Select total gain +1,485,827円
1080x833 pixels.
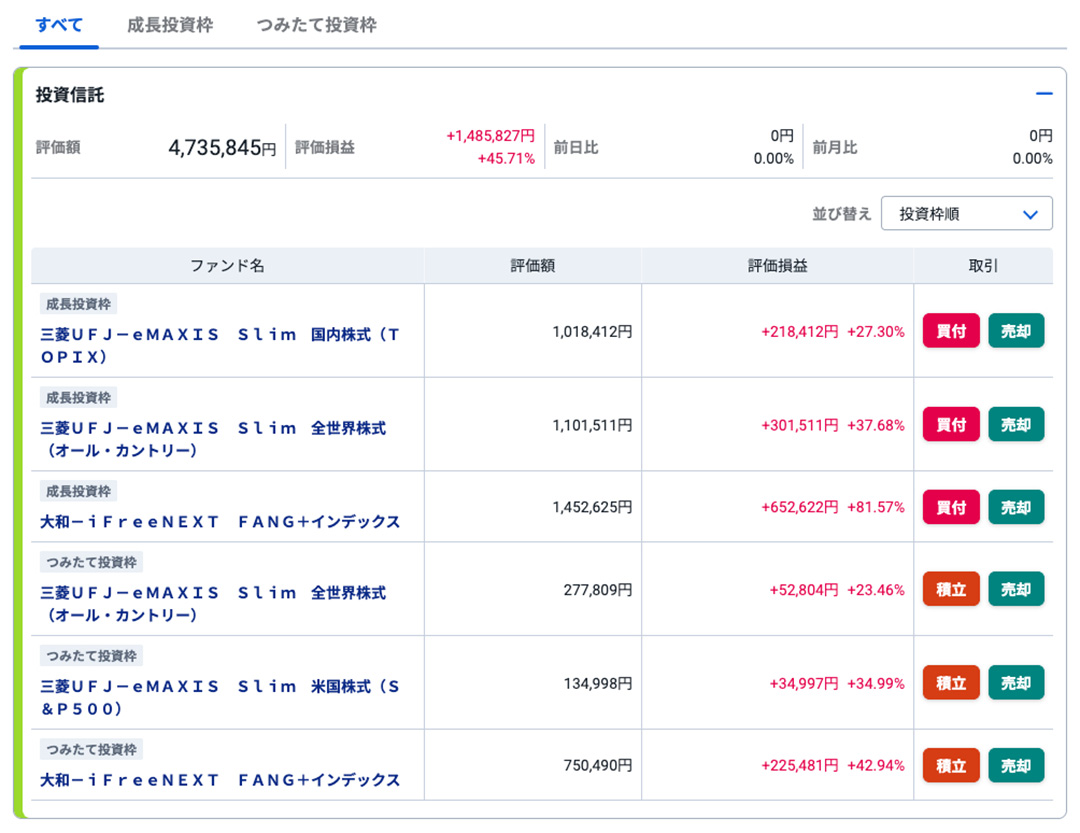(490, 136)
